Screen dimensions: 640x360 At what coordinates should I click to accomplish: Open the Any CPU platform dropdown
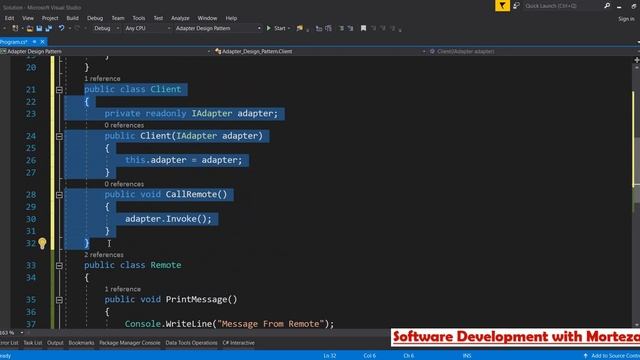147,28
